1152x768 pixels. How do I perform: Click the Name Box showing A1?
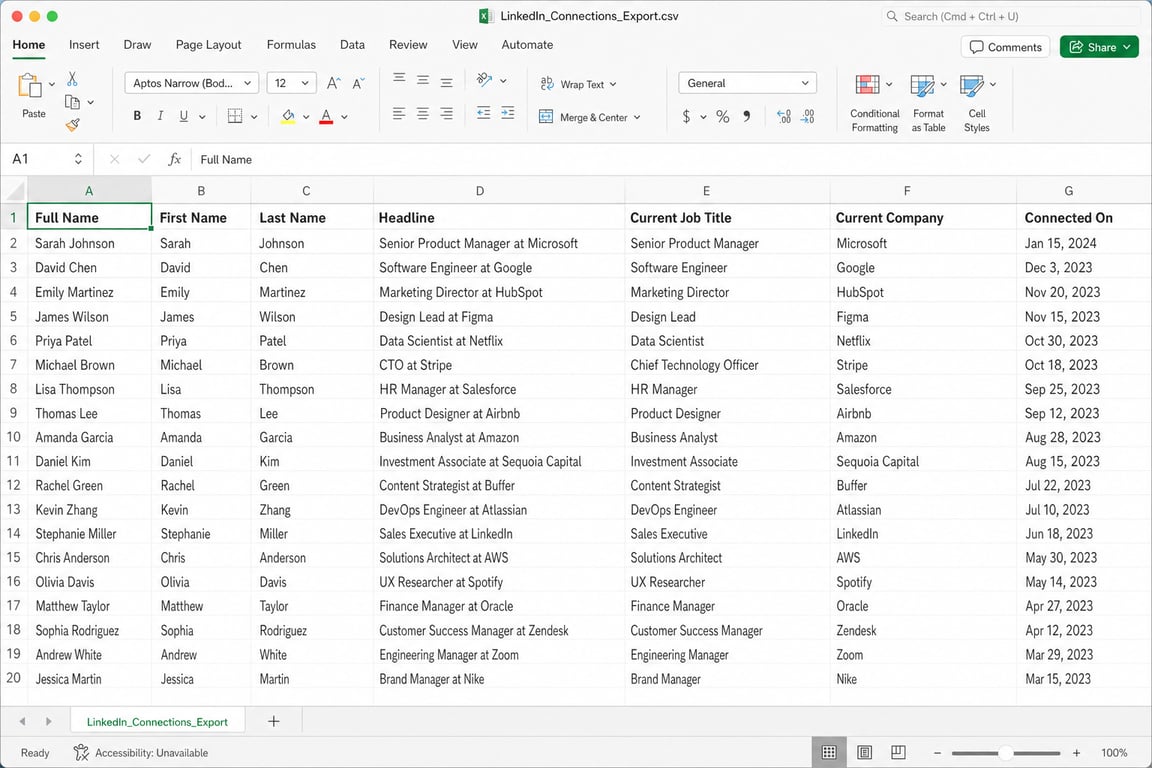click(x=47, y=159)
